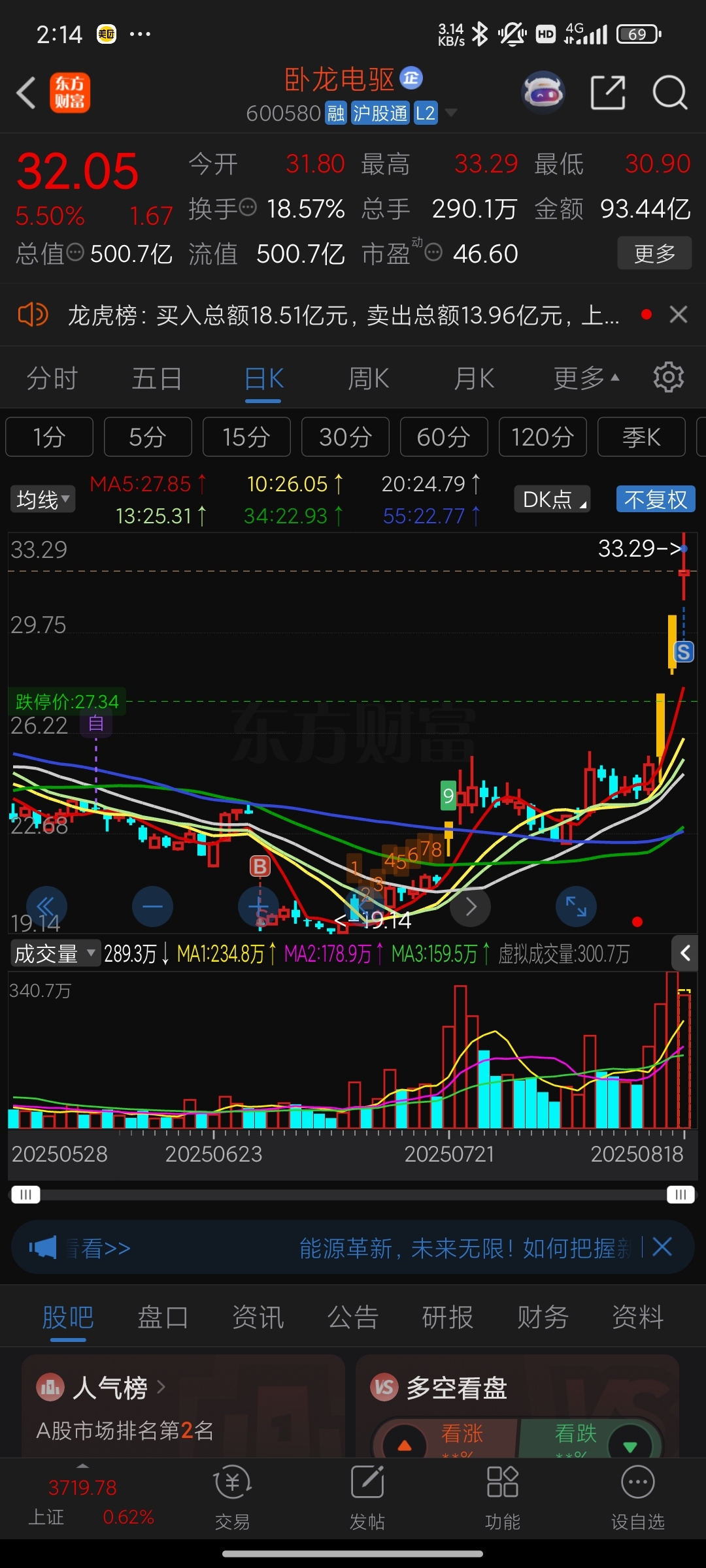
Task: Select the 日K chart tab
Action: (x=263, y=378)
